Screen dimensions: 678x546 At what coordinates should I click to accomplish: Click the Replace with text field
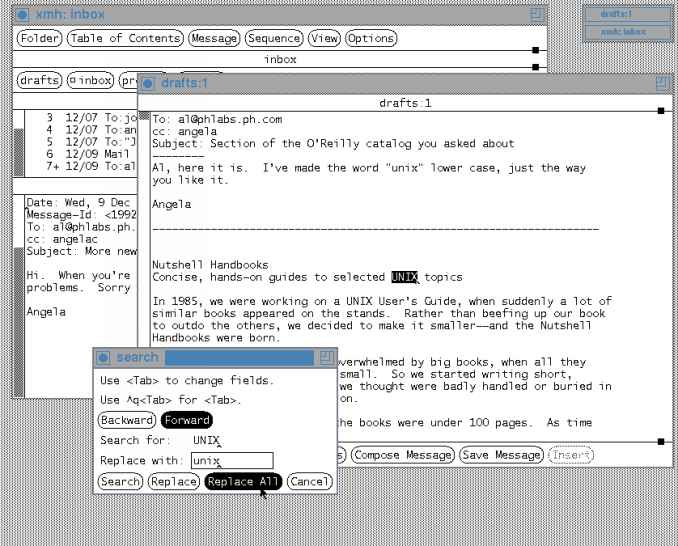point(231,461)
